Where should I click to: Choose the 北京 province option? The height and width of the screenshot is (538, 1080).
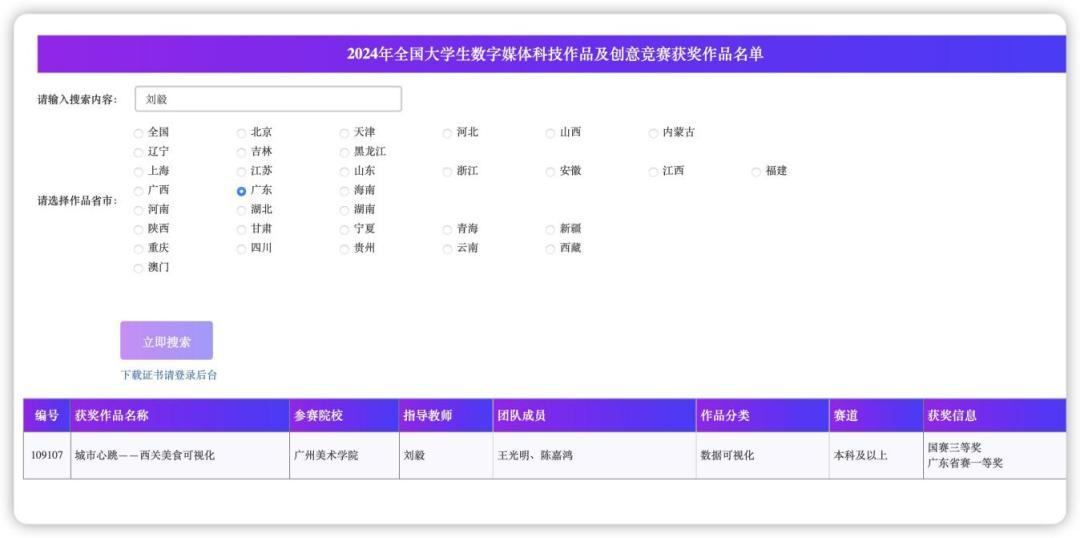[x=241, y=132]
